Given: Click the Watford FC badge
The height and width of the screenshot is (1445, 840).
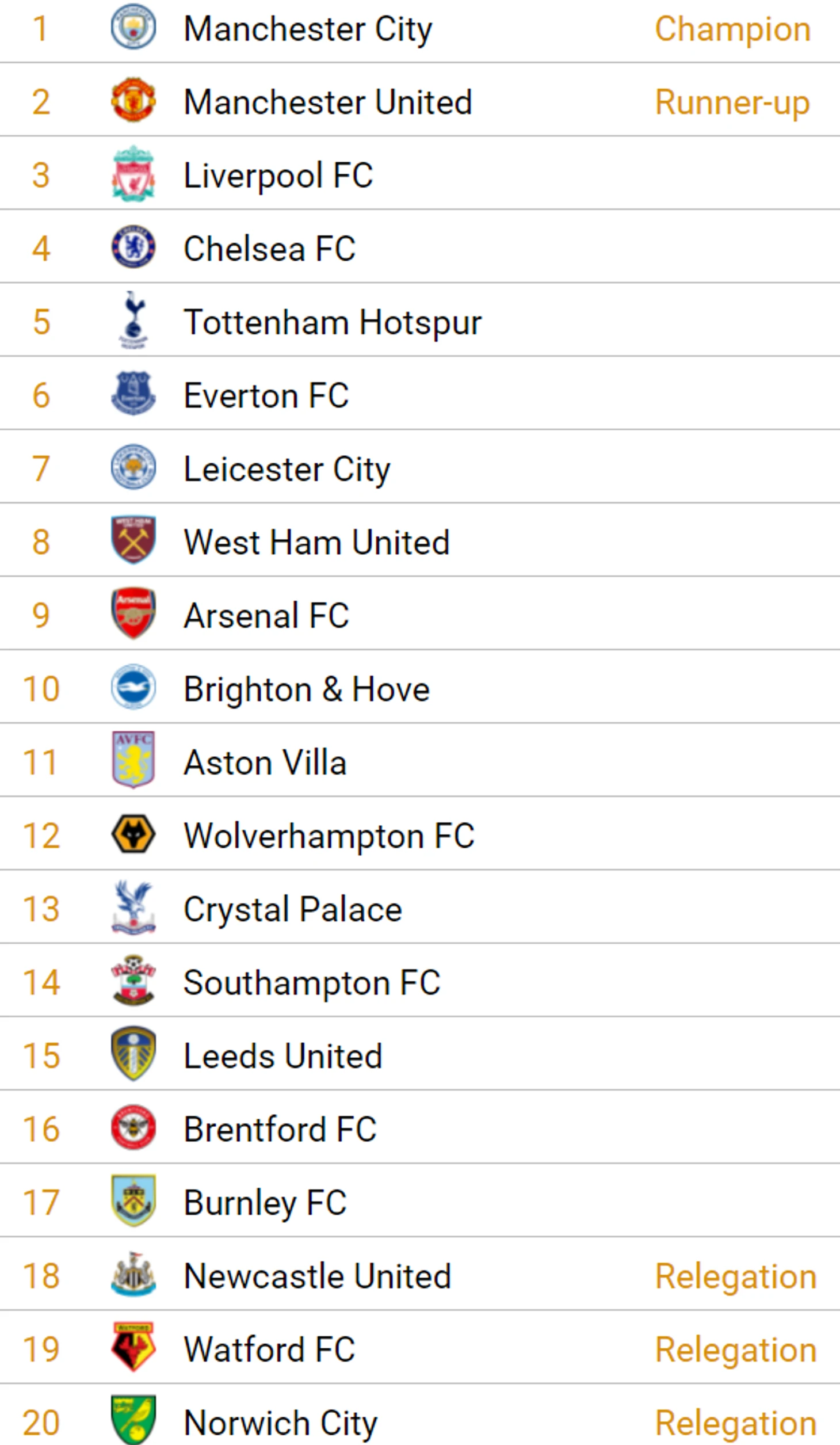Looking at the screenshot, I should tap(133, 1347).
